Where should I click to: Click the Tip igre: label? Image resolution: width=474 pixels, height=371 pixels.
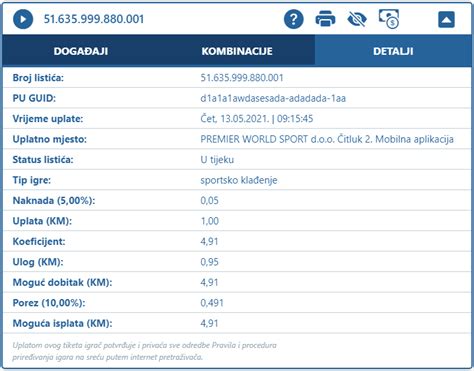click(32, 180)
